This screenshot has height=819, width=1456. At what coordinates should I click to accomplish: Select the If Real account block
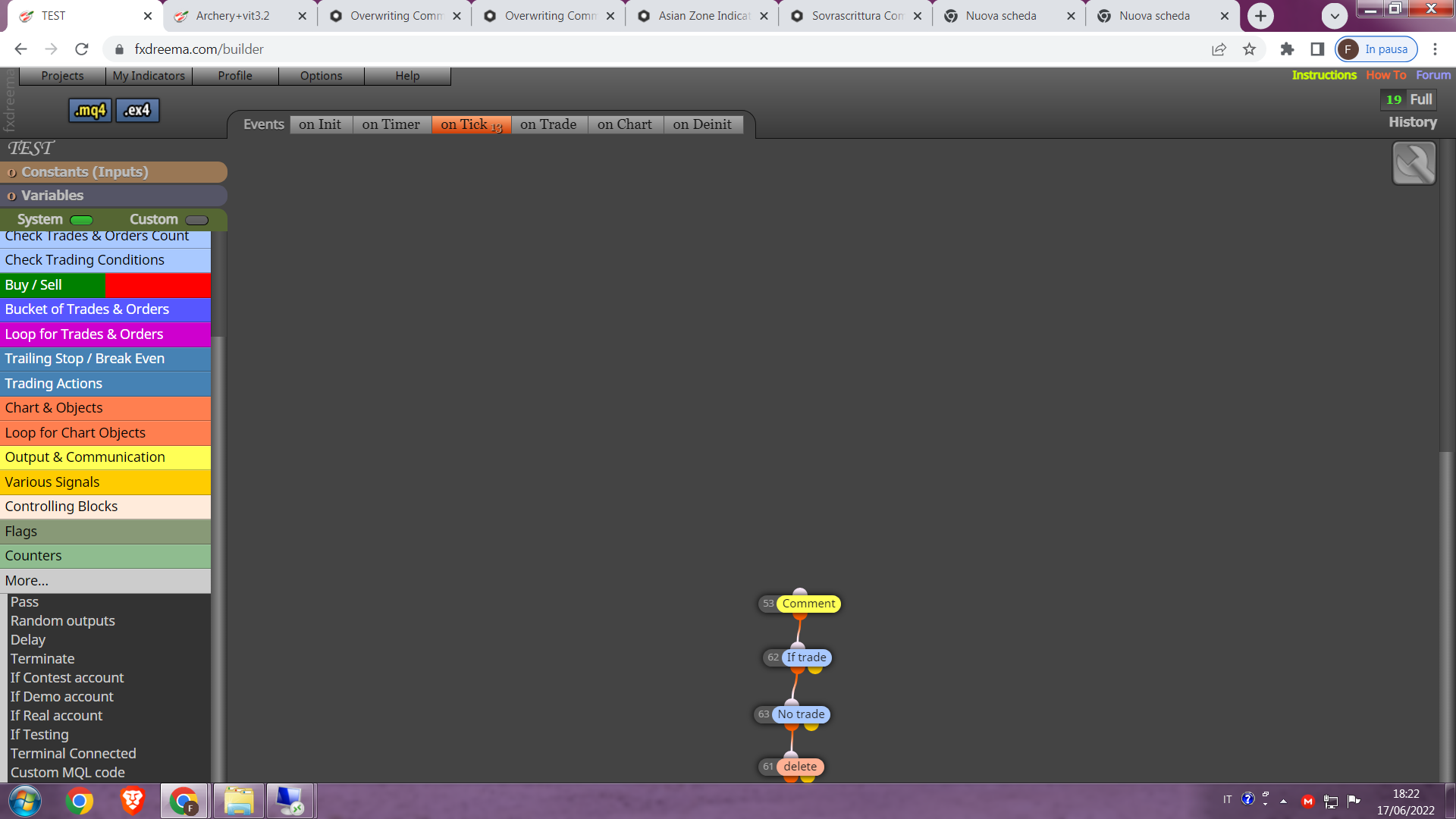[x=56, y=716]
